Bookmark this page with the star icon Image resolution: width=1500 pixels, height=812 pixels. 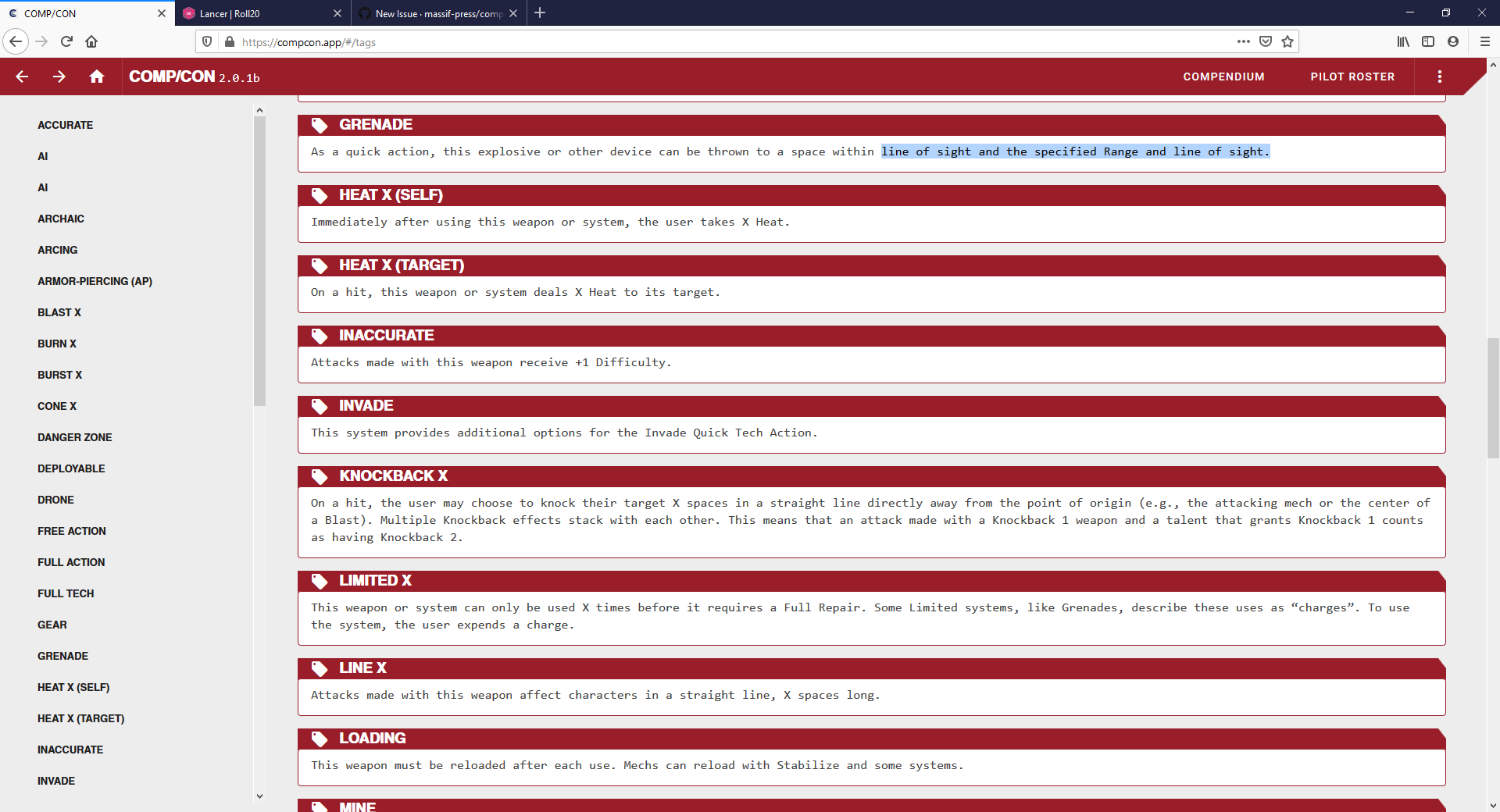click(x=1287, y=41)
